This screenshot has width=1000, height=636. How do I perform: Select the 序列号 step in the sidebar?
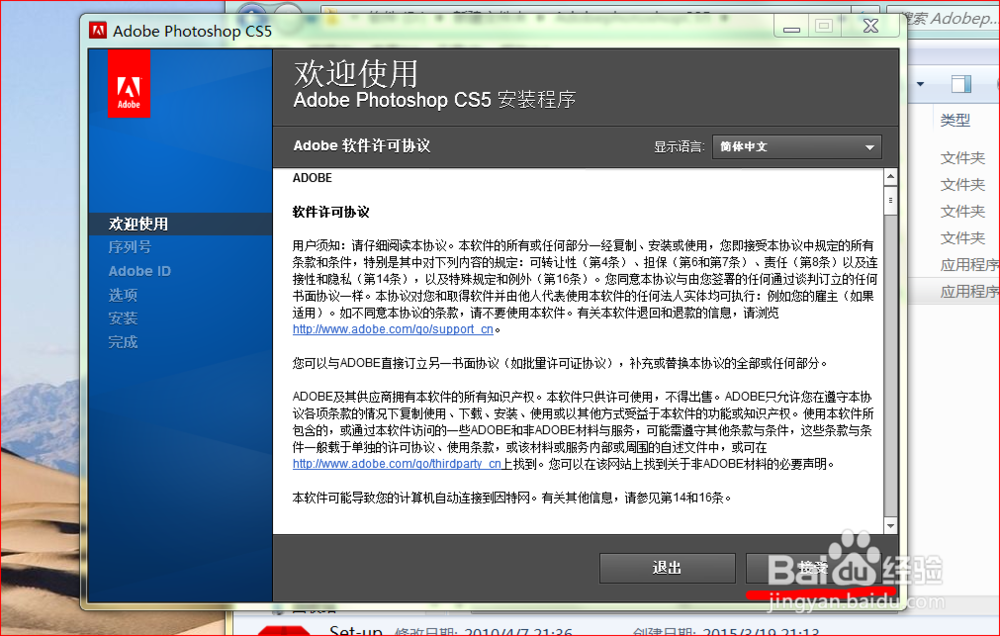(x=129, y=247)
